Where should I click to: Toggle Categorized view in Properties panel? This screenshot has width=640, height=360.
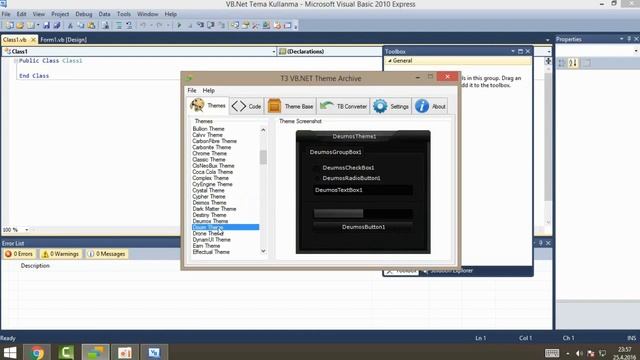click(x=562, y=63)
